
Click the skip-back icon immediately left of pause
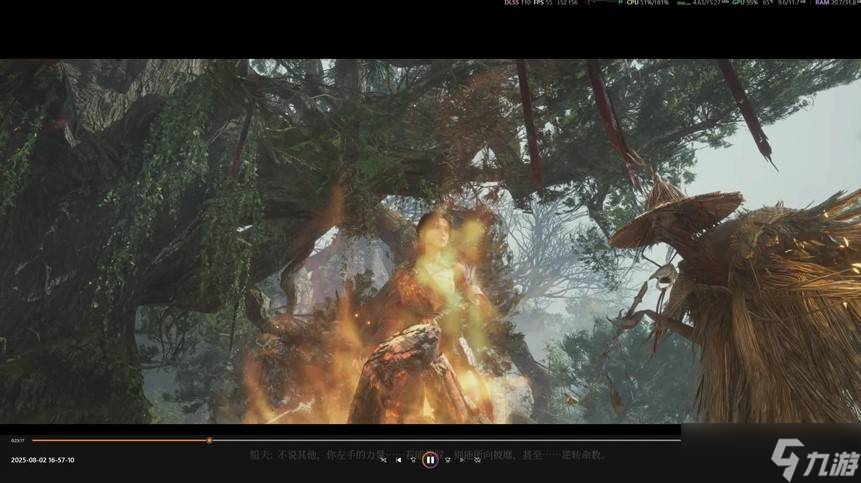[413, 460]
